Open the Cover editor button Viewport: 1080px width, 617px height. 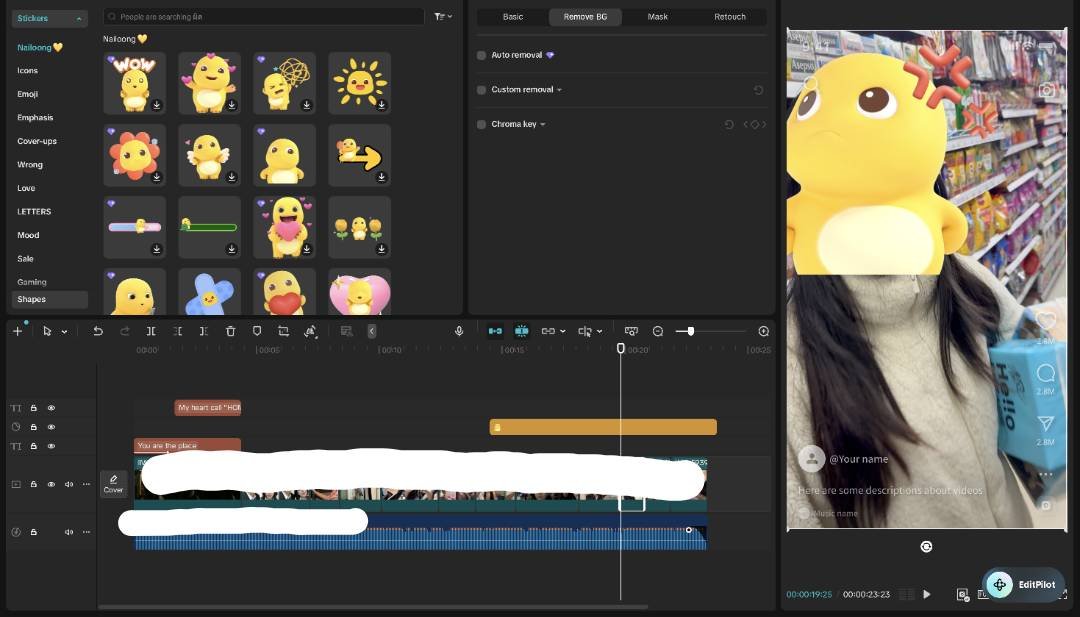(114, 484)
